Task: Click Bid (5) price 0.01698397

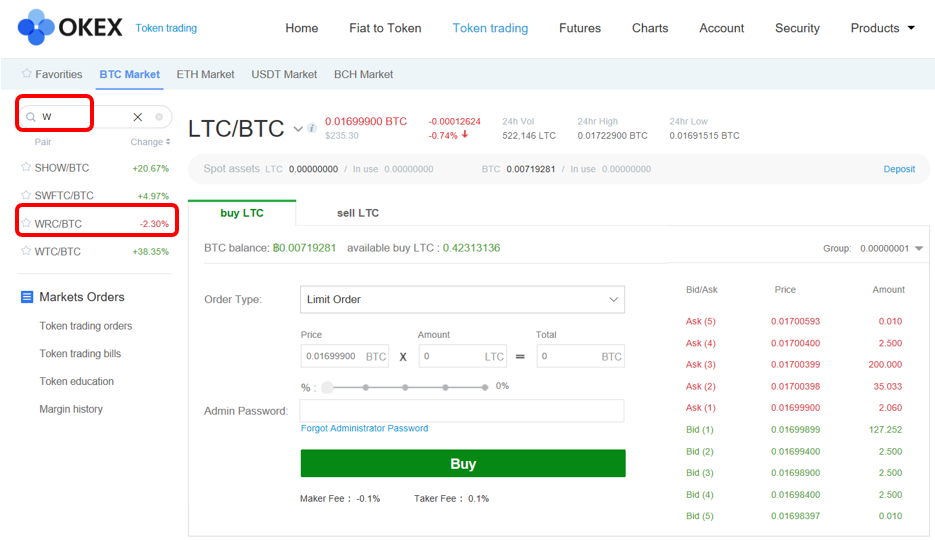Action: coord(795,516)
